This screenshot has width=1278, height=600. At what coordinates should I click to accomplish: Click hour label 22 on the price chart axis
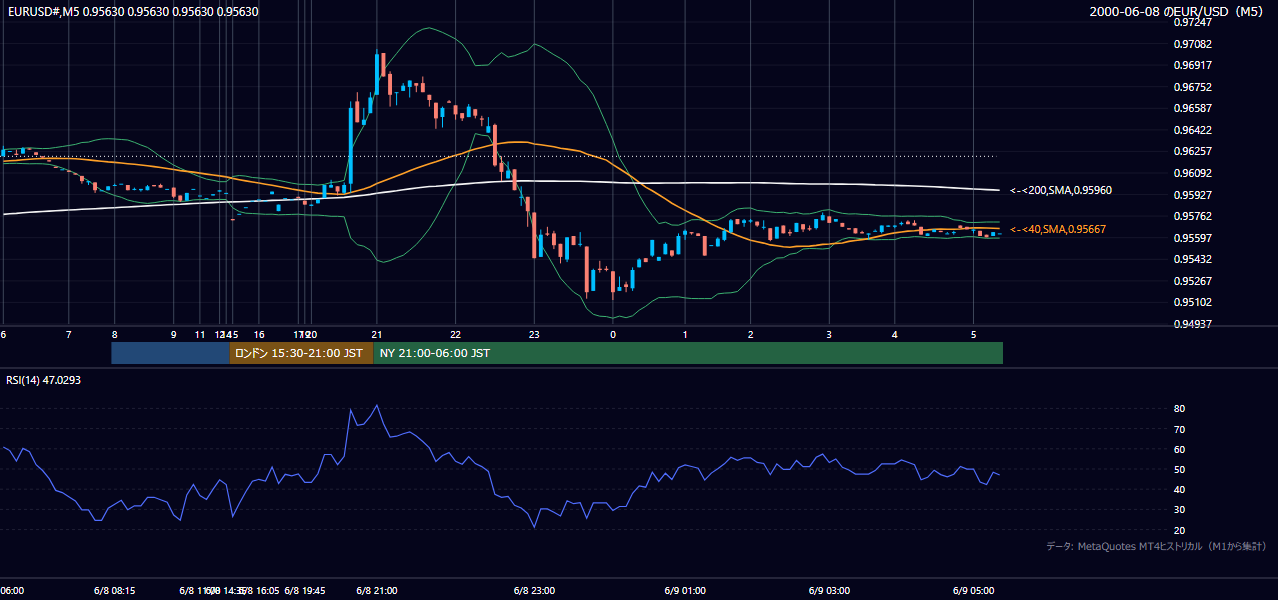pos(455,334)
